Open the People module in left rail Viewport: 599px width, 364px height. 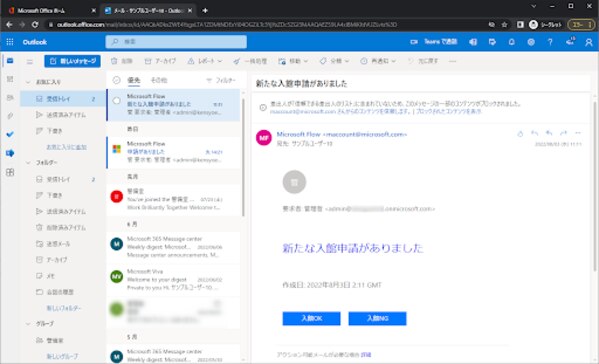[10, 98]
